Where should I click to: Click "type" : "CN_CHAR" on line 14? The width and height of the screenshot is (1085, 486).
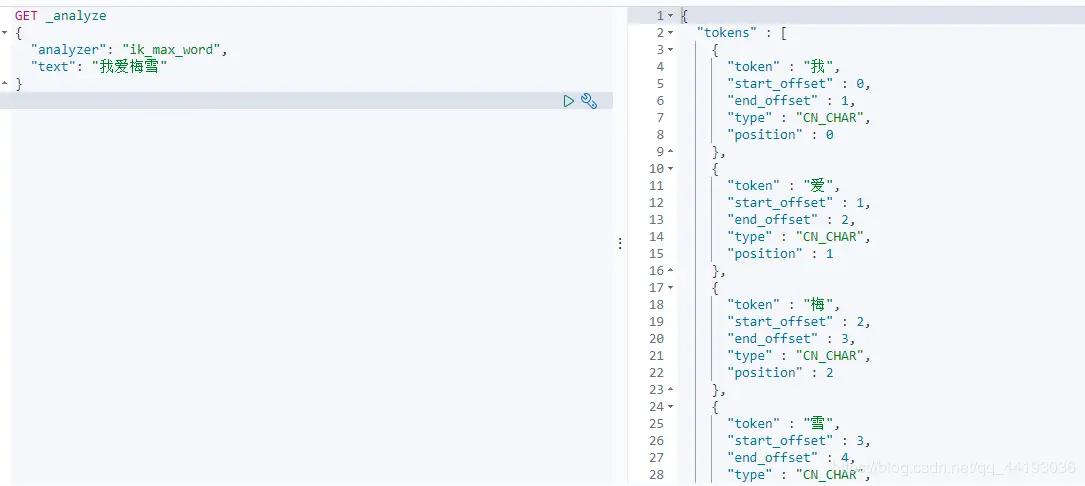point(799,237)
